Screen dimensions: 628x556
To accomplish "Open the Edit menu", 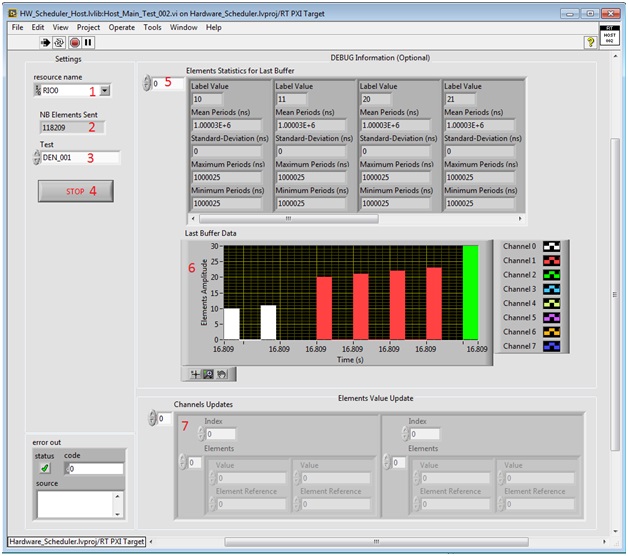I will click(38, 27).
